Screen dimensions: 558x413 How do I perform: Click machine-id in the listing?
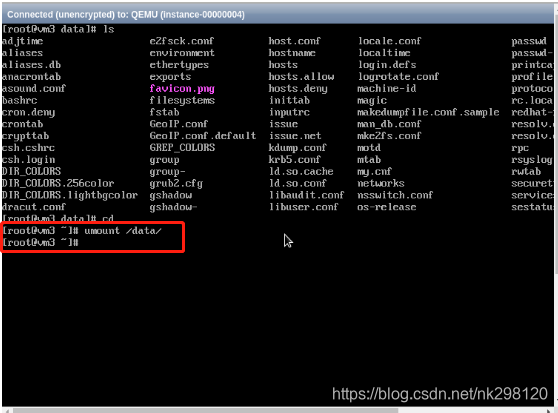coord(387,88)
